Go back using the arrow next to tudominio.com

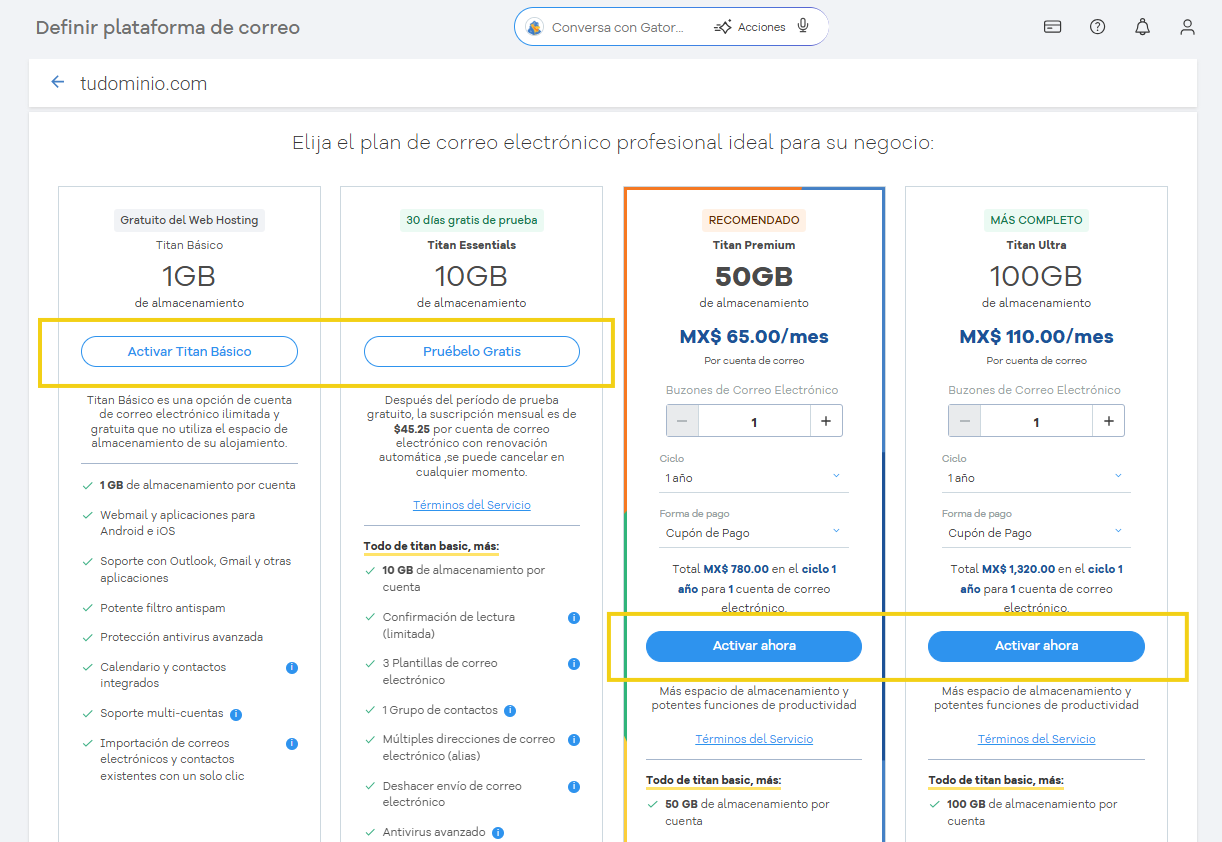[x=57, y=82]
